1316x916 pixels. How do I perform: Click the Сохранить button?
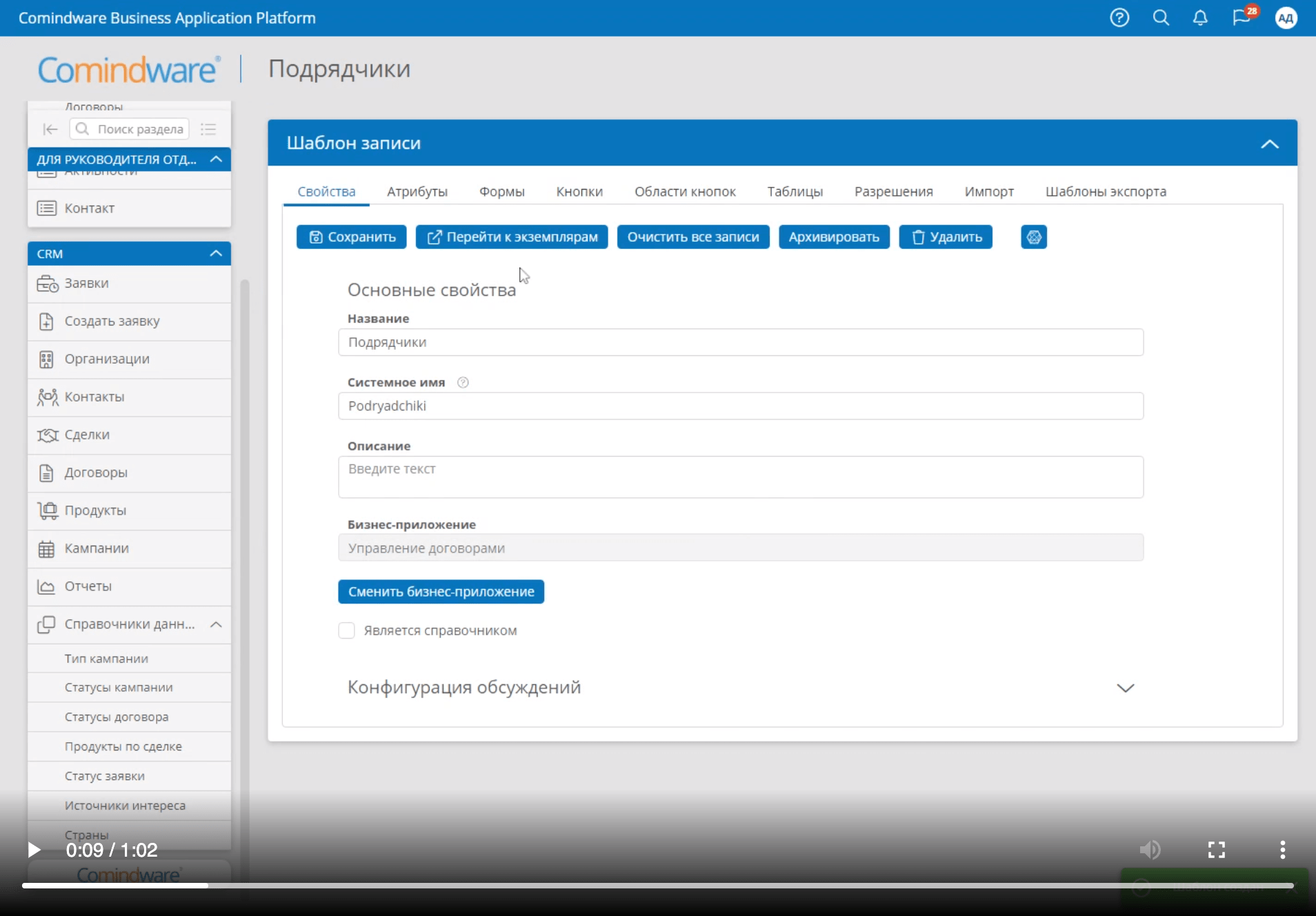(x=350, y=237)
